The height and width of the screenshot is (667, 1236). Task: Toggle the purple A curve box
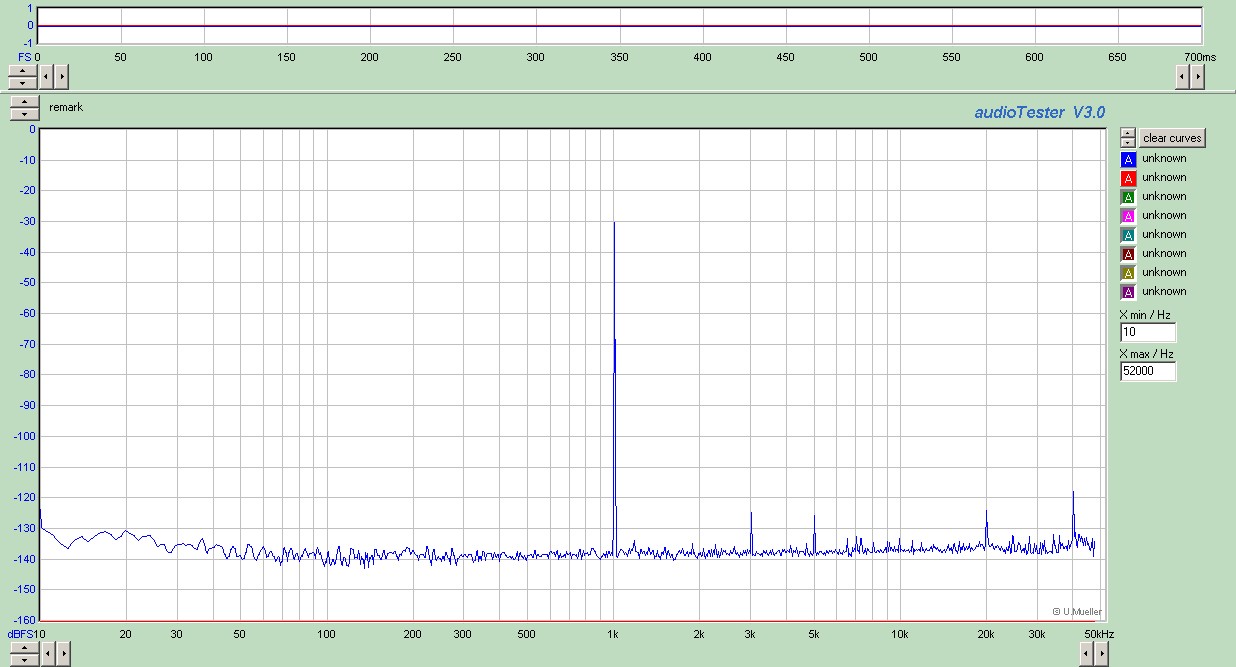click(x=1128, y=292)
